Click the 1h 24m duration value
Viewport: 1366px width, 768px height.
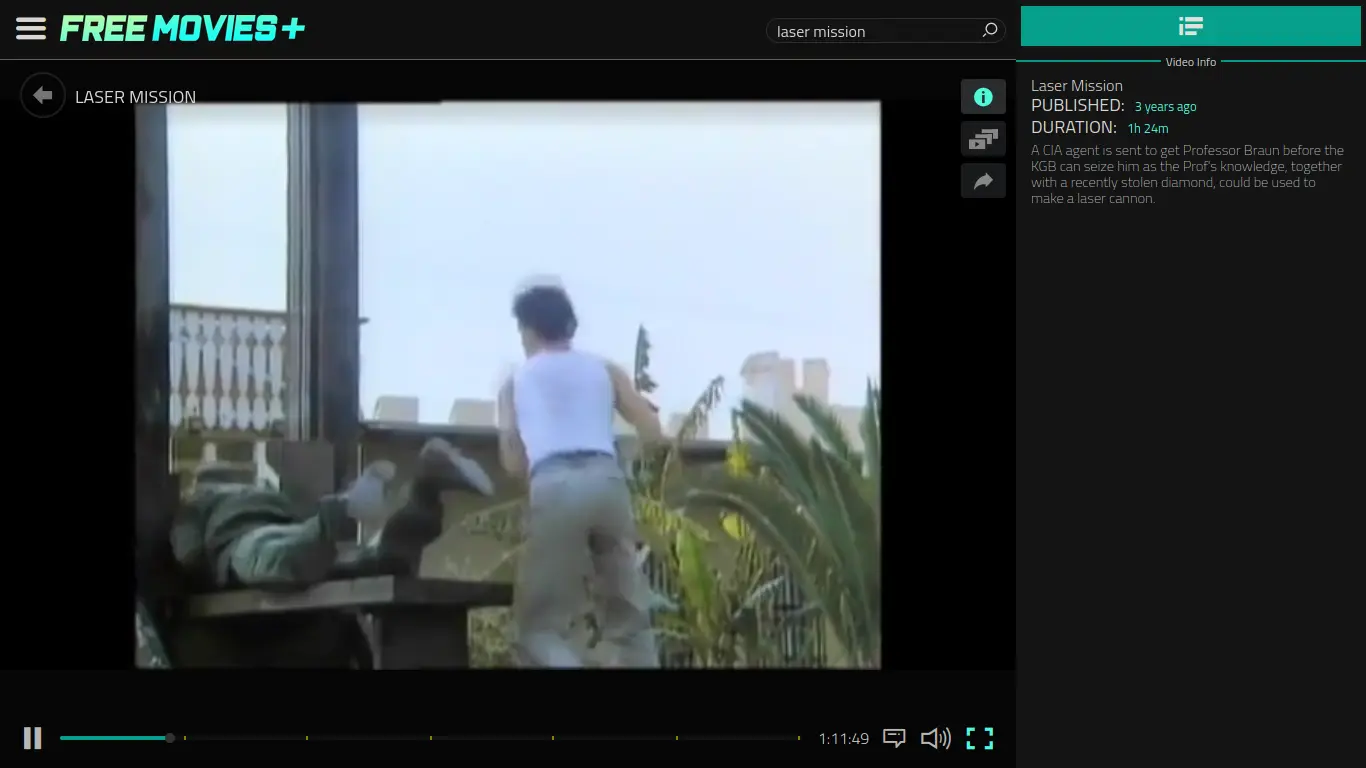pos(1148,128)
